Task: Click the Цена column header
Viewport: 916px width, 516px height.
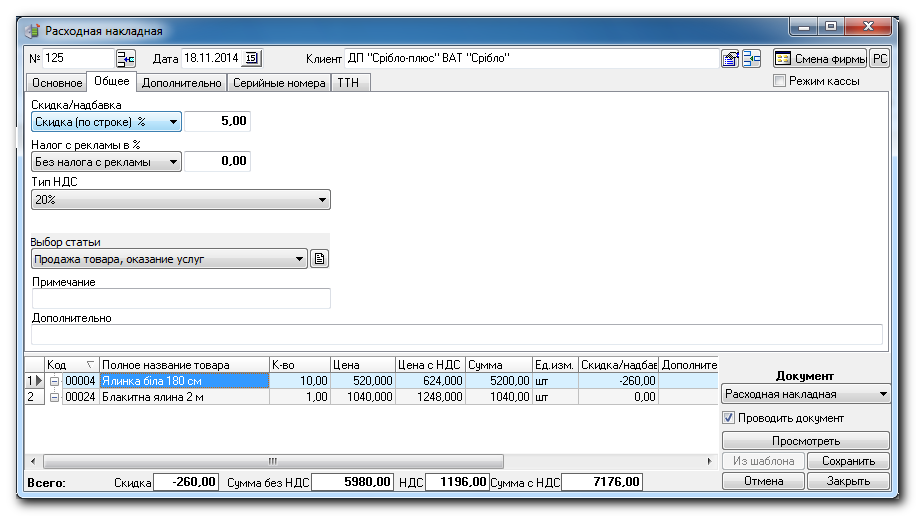Action: tap(363, 365)
